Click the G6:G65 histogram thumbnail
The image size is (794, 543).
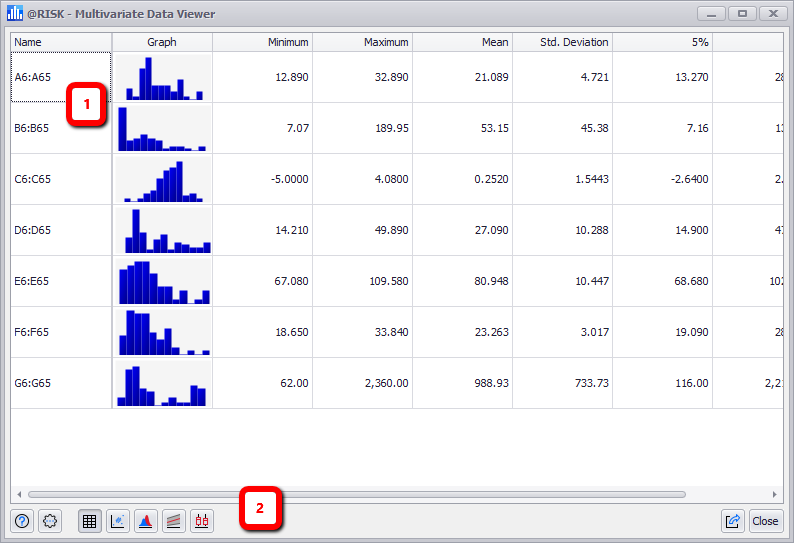(x=162, y=383)
